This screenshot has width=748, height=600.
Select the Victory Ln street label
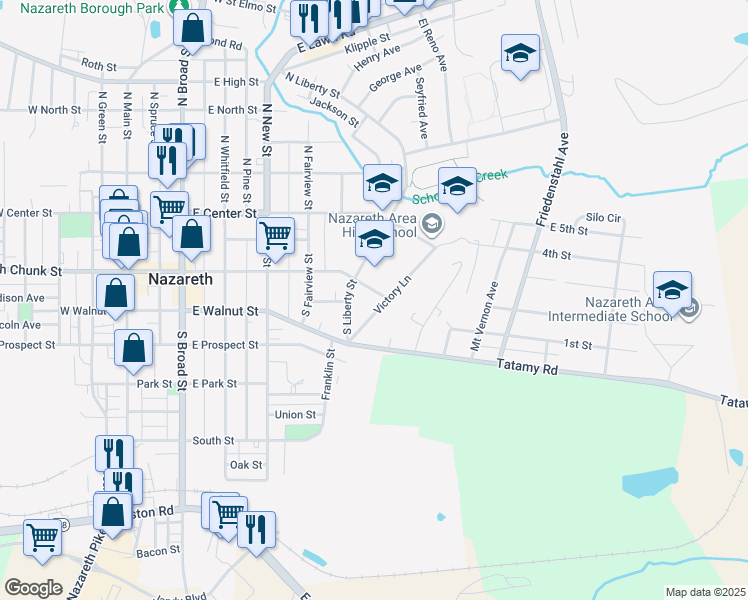[x=392, y=294]
